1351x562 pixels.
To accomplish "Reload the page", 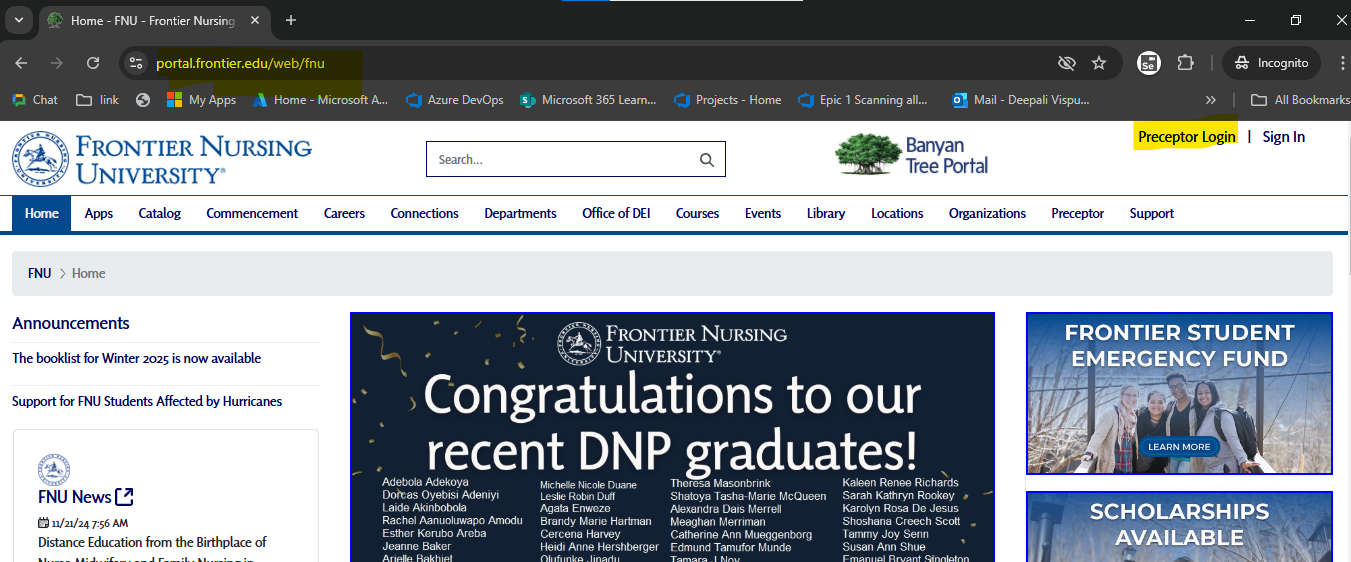I will click(x=93, y=63).
